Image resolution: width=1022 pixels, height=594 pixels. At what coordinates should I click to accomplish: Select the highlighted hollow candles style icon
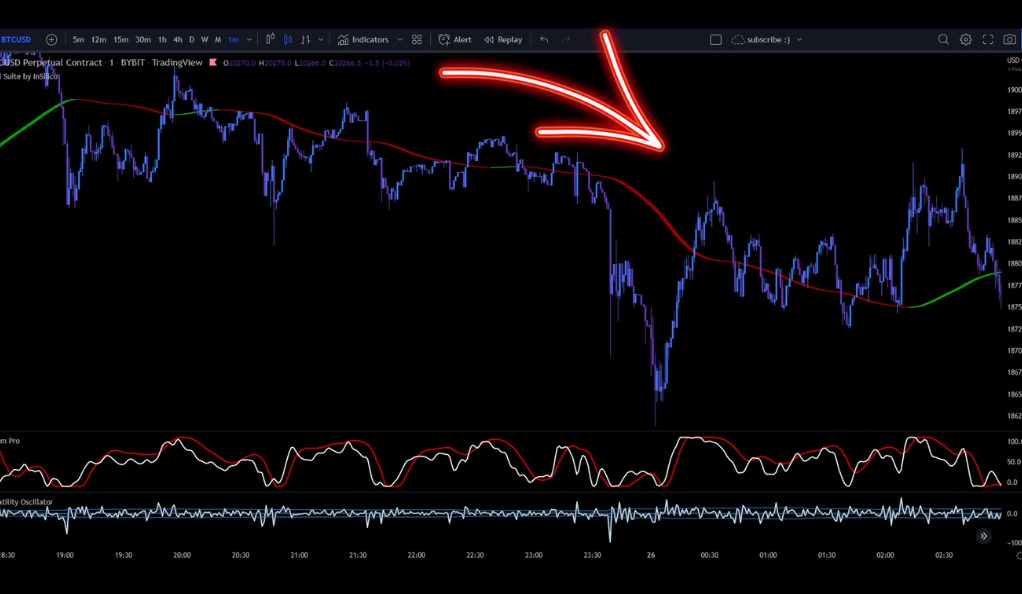288,40
